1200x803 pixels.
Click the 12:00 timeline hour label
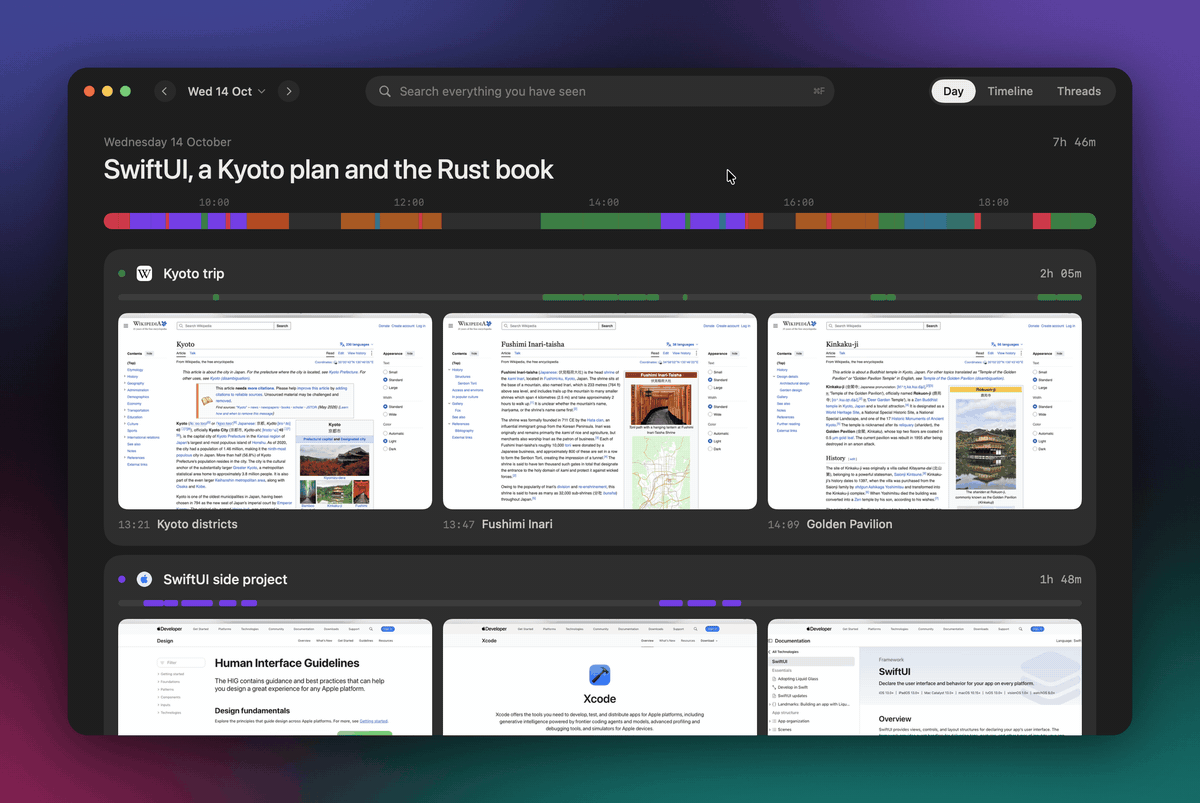[409, 202]
